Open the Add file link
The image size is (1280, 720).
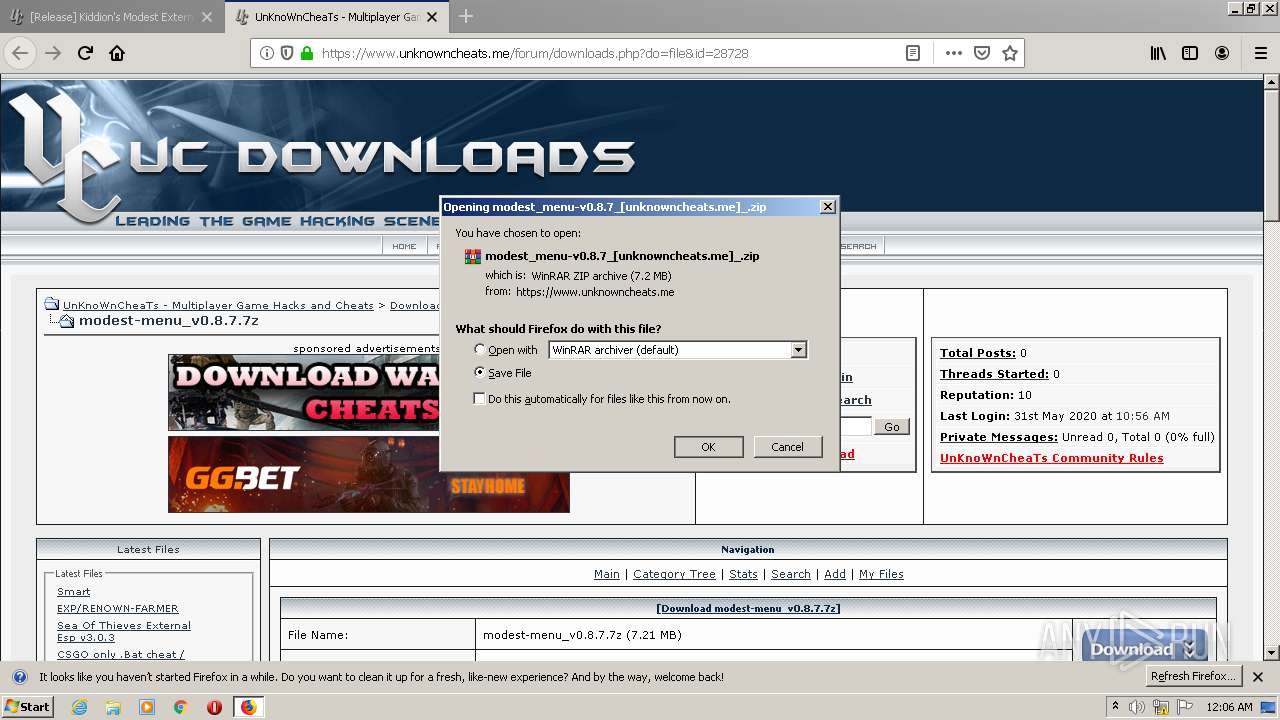click(835, 574)
